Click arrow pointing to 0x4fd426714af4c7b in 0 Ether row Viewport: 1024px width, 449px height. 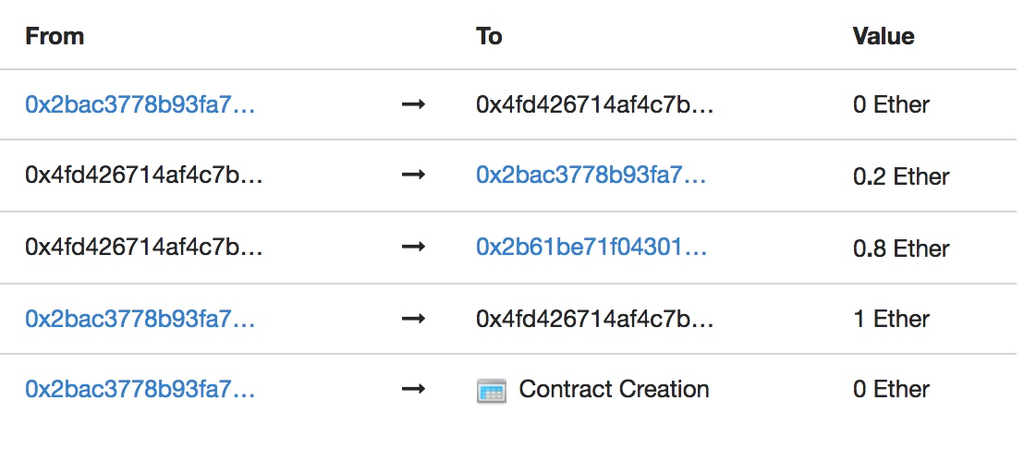click(x=413, y=104)
